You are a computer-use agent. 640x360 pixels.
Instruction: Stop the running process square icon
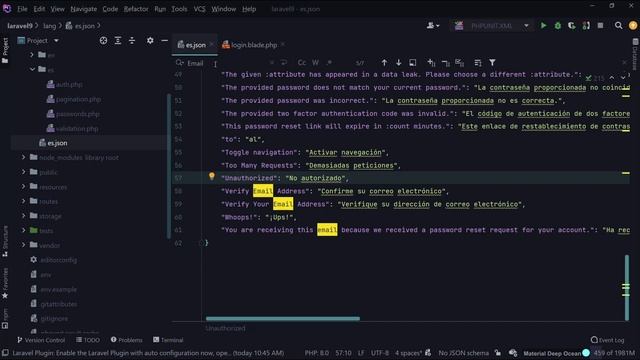pyautogui.click(x=600, y=26)
